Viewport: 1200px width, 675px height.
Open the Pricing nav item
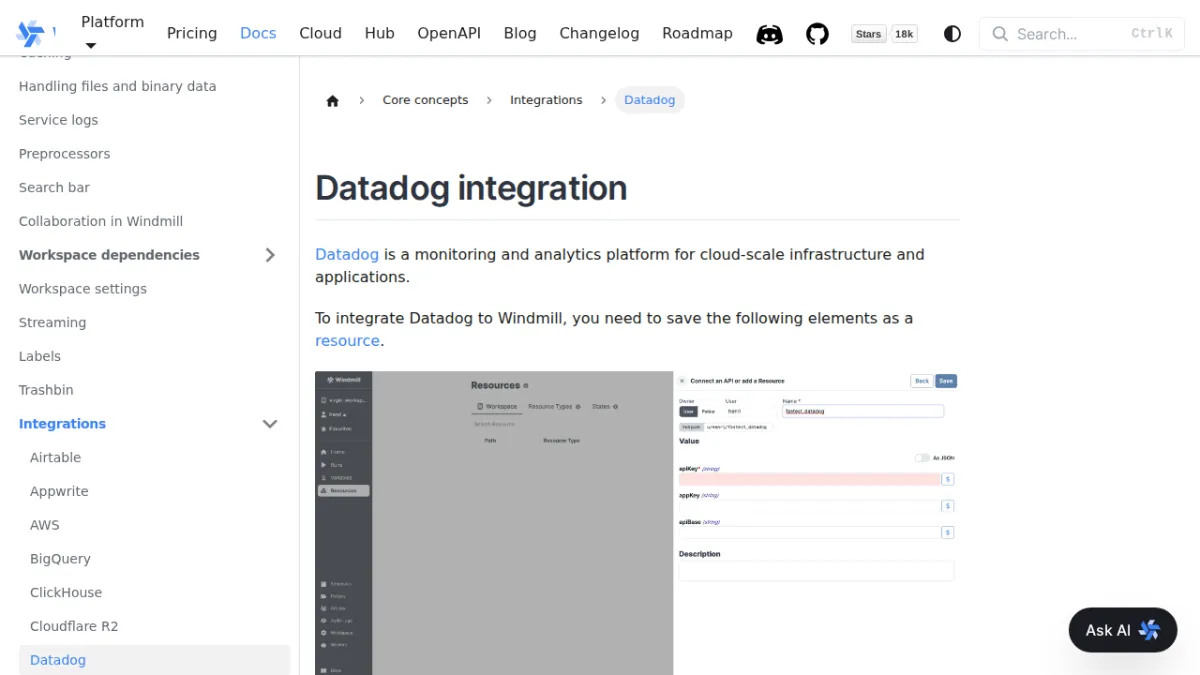tap(192, 33)
